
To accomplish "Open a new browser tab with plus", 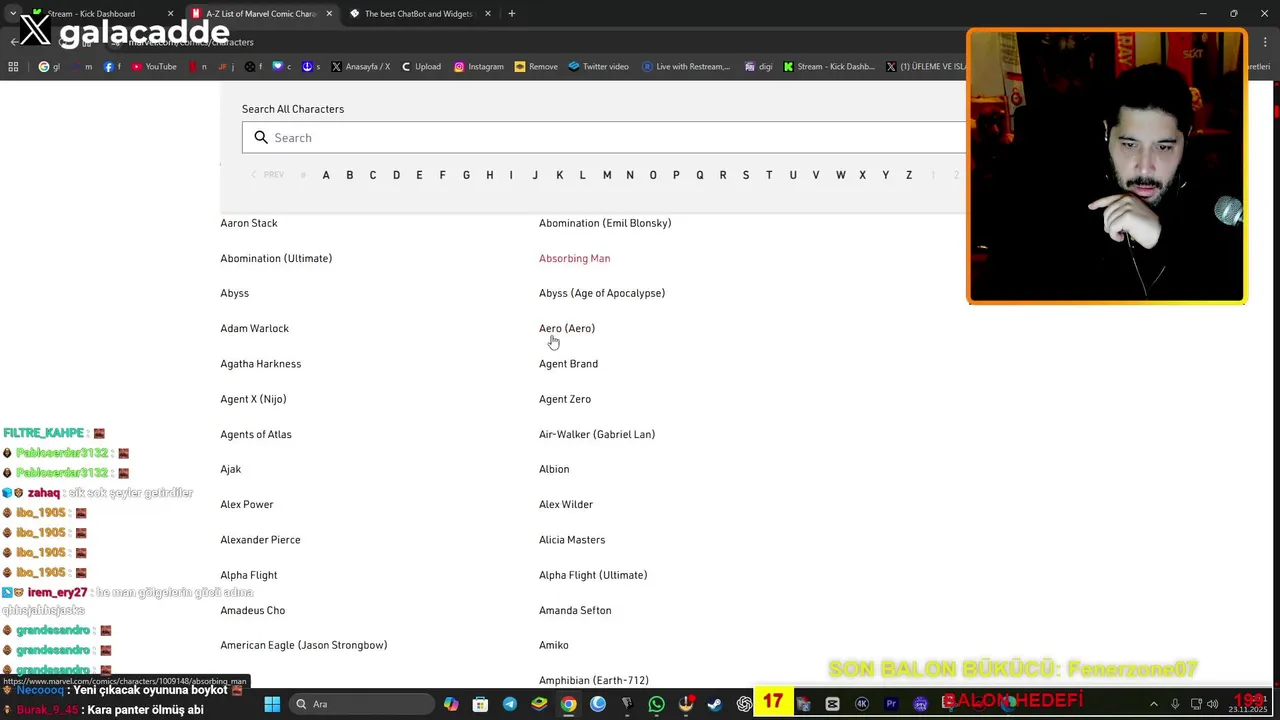I will 511,14.
